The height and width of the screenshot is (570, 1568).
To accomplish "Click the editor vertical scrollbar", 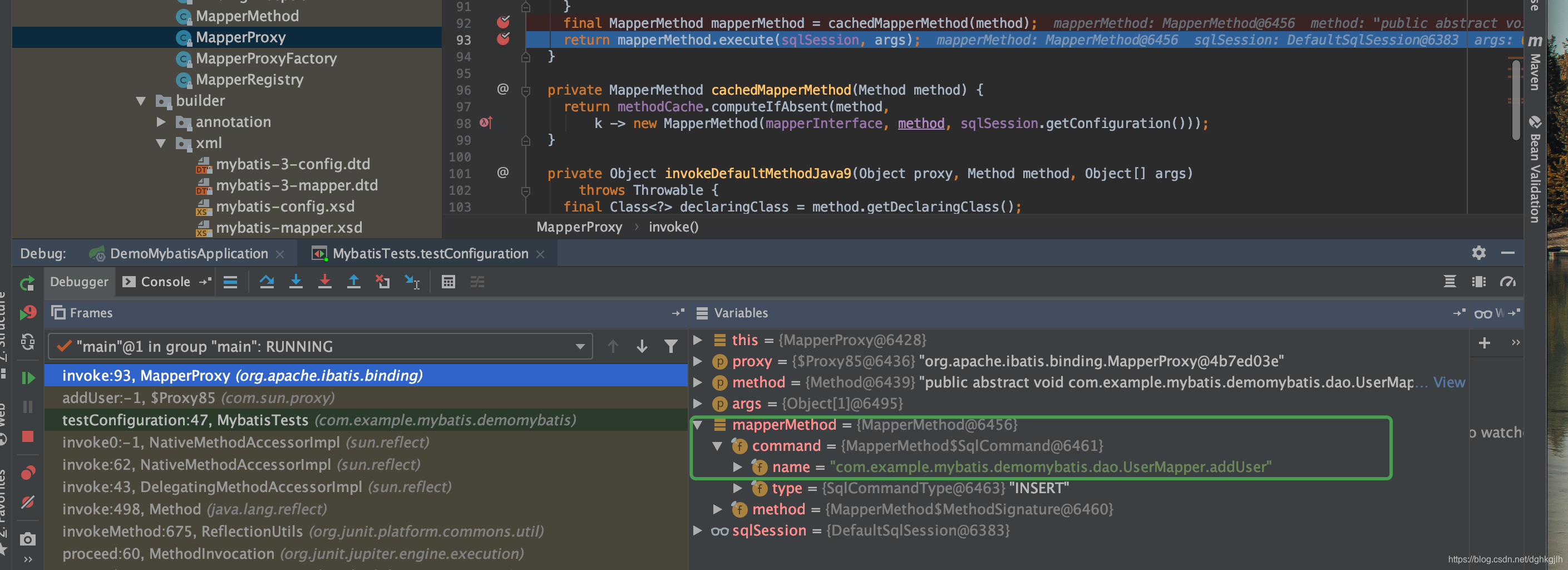I will 1516,101.
